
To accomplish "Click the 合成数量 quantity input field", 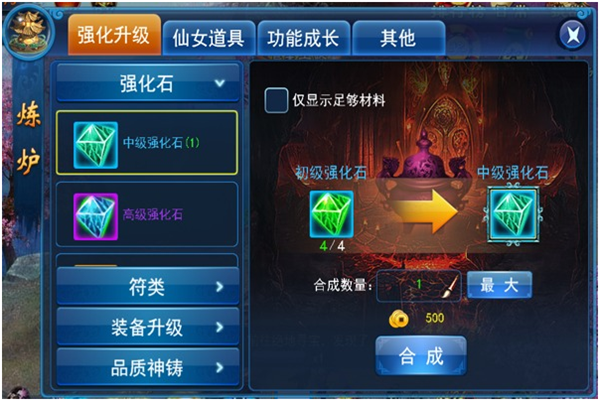I will tap(419, 286).
